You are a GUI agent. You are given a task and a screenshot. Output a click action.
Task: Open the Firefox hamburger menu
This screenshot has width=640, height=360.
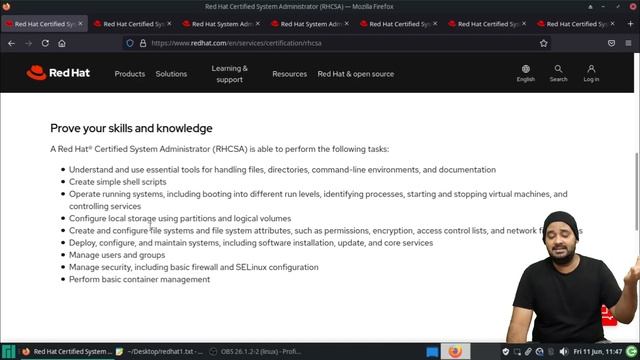[x=628, y=43]
